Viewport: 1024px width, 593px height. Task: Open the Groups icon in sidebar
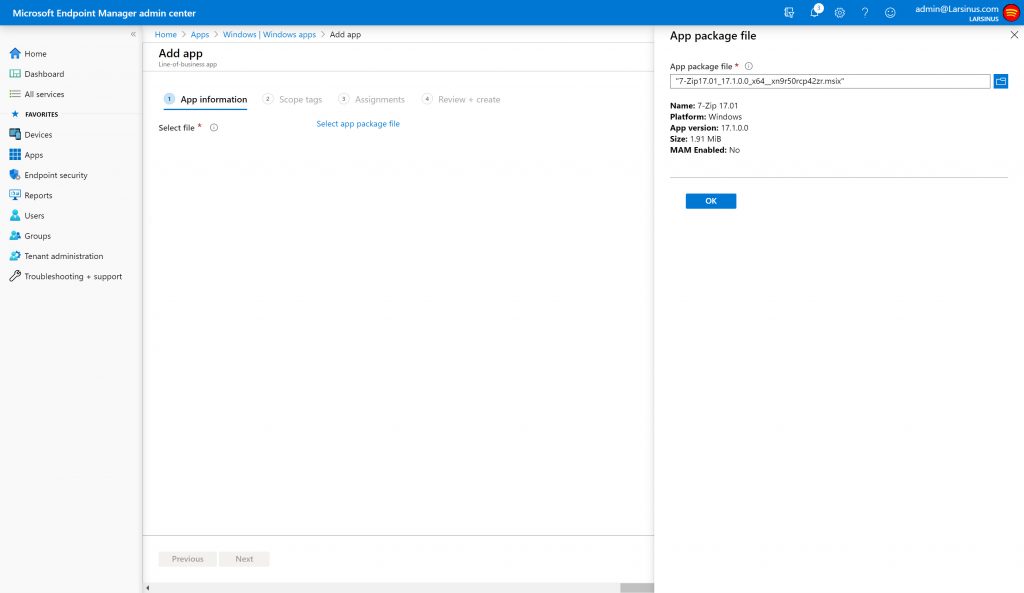(15, 236)
